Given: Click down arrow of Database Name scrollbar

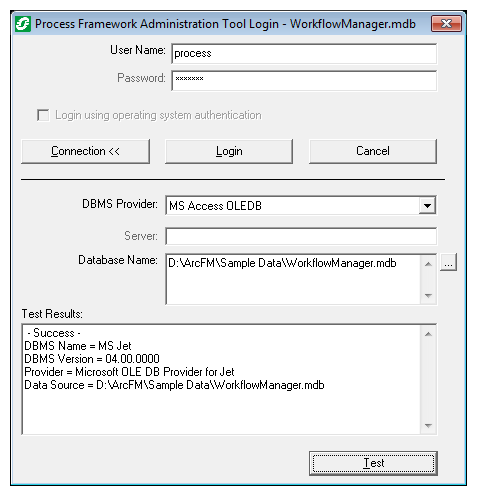Looking at the screenshot, I should point(428,296).
